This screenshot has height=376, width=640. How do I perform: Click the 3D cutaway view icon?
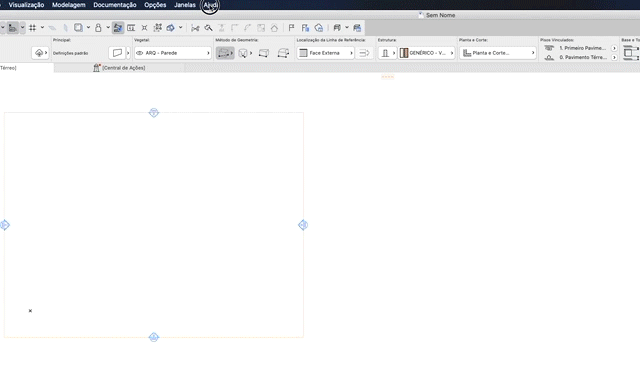pos(171,28)
